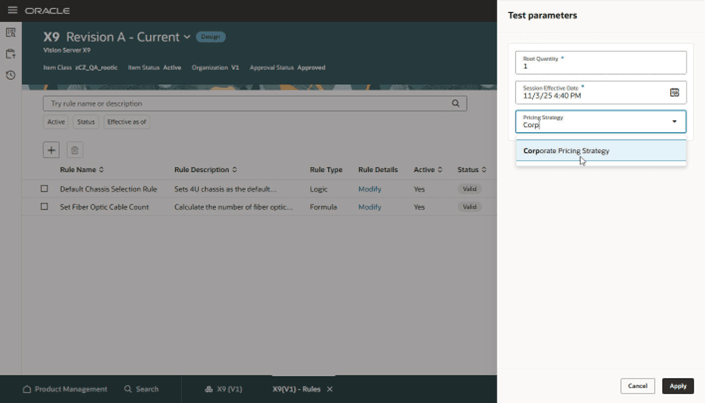Click the Logic rule type cell
Viewport: 705px width, 403px height.
pyautogui.click(x=318, y=189)
